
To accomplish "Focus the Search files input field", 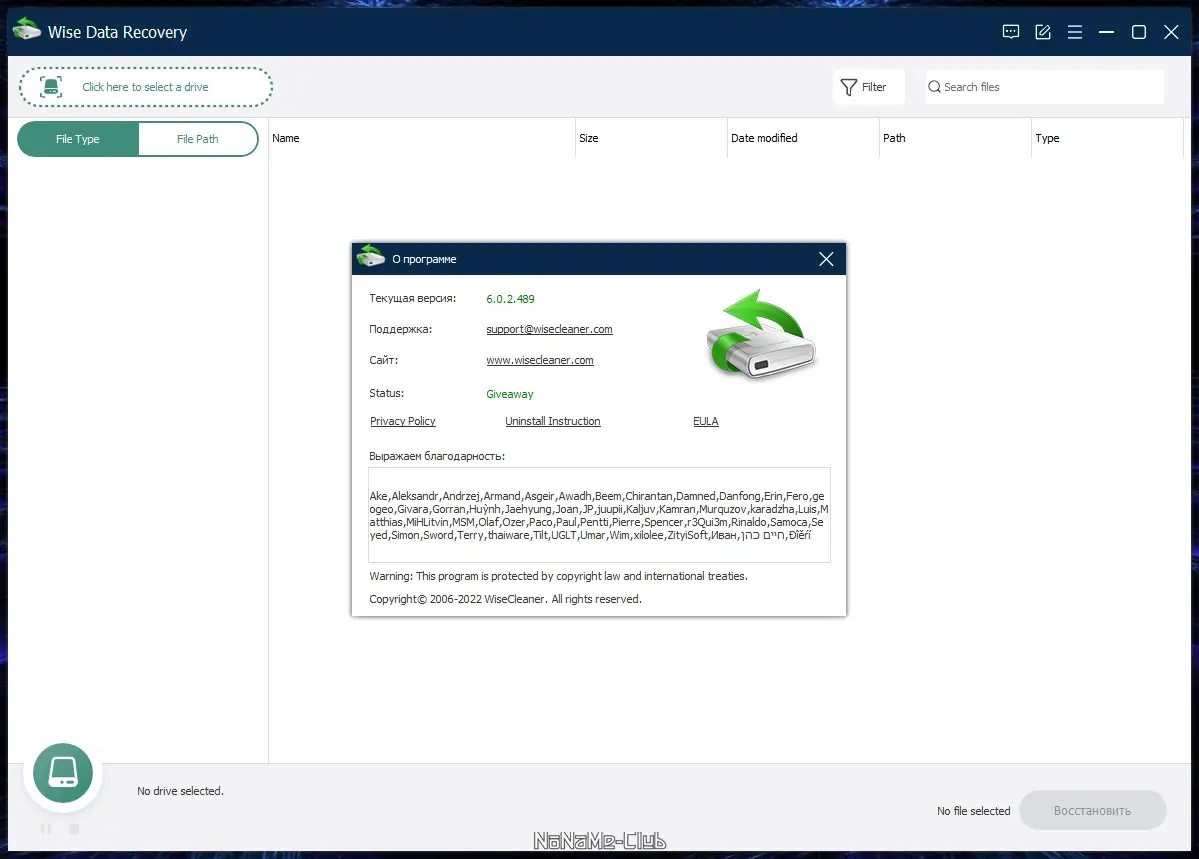I will pos(1045,86).
